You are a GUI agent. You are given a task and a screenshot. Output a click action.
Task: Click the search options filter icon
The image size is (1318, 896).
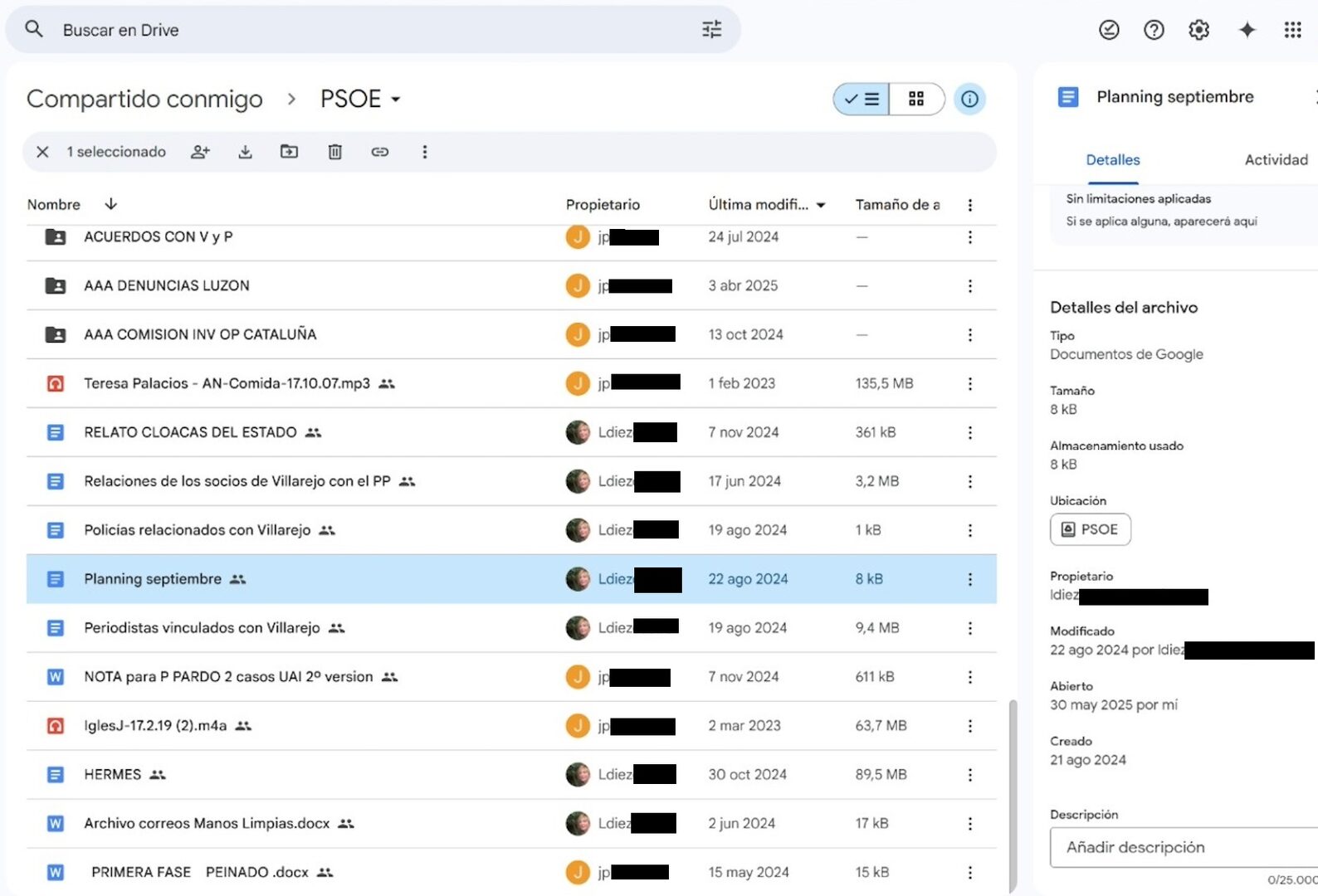click(711, 30)
